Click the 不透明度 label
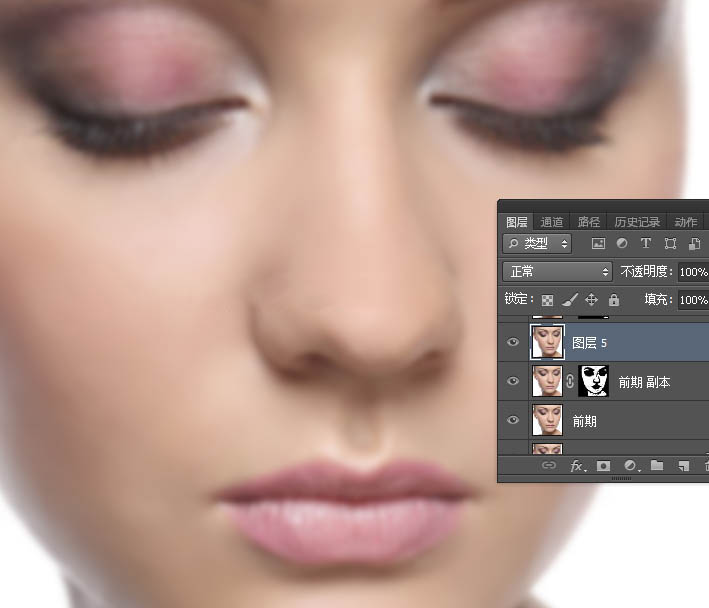709x608 pixels. pos(647,272)
